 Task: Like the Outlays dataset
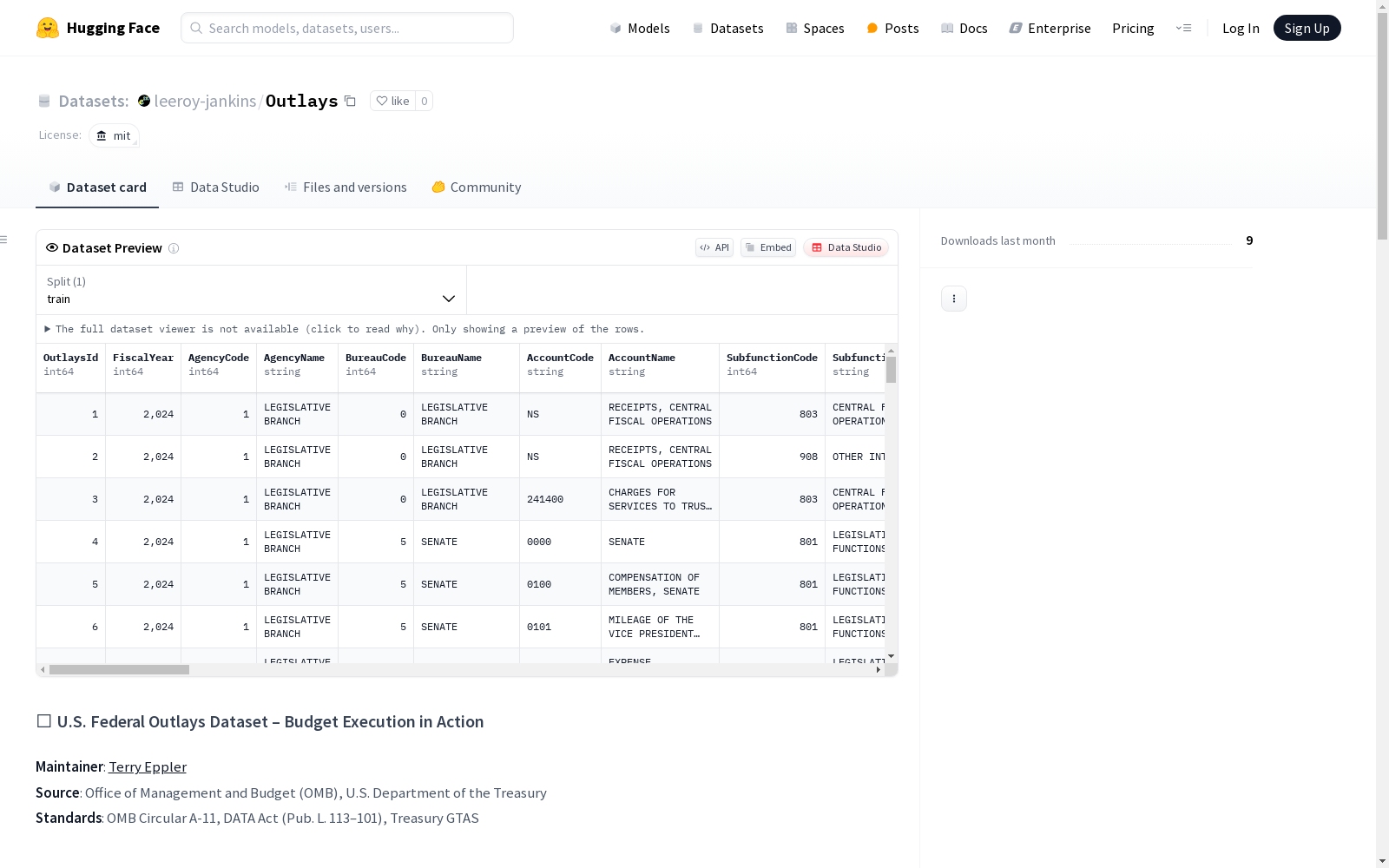click(x=392, y=101)
